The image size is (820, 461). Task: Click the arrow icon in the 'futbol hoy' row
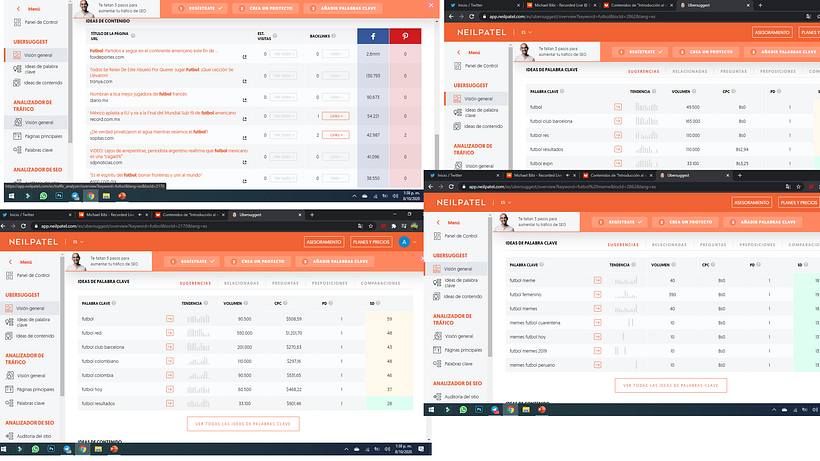169,389
